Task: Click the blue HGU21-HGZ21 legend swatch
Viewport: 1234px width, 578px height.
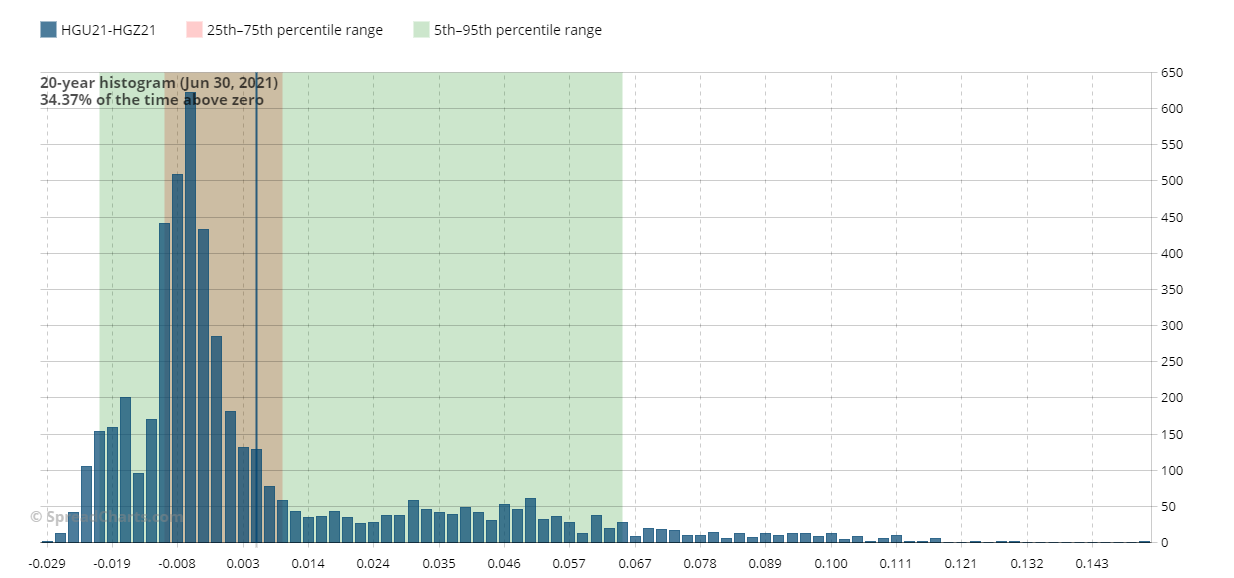Action: (x=48, y=30)
